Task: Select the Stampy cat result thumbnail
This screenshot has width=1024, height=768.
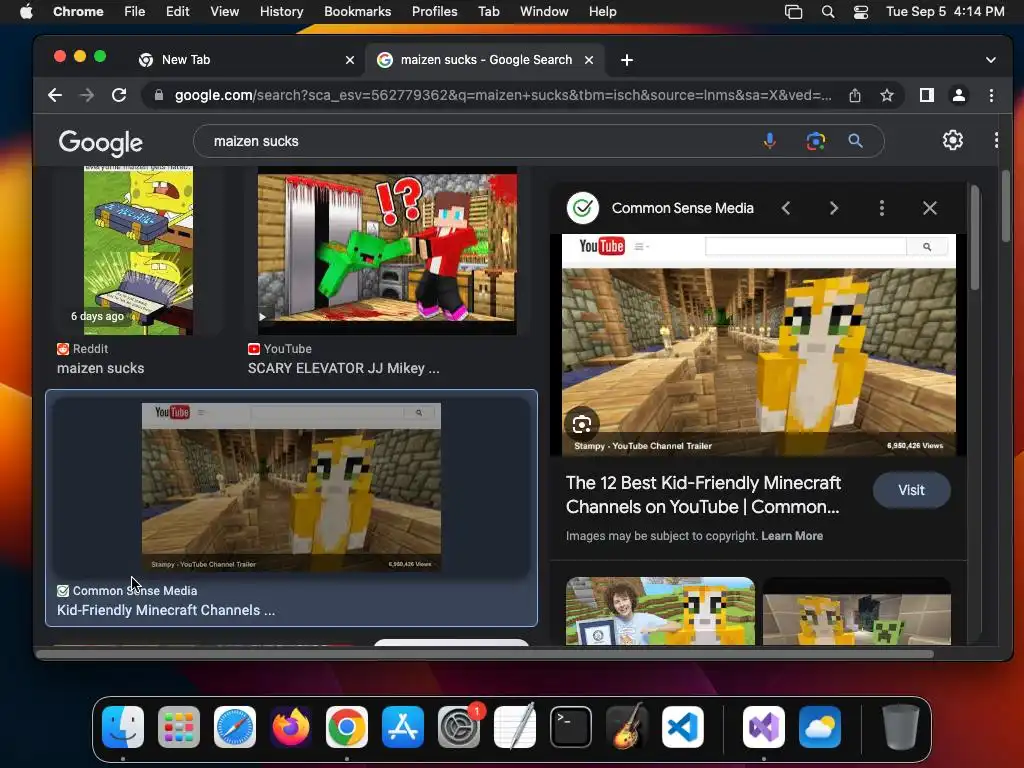Action: pos(291,487)
